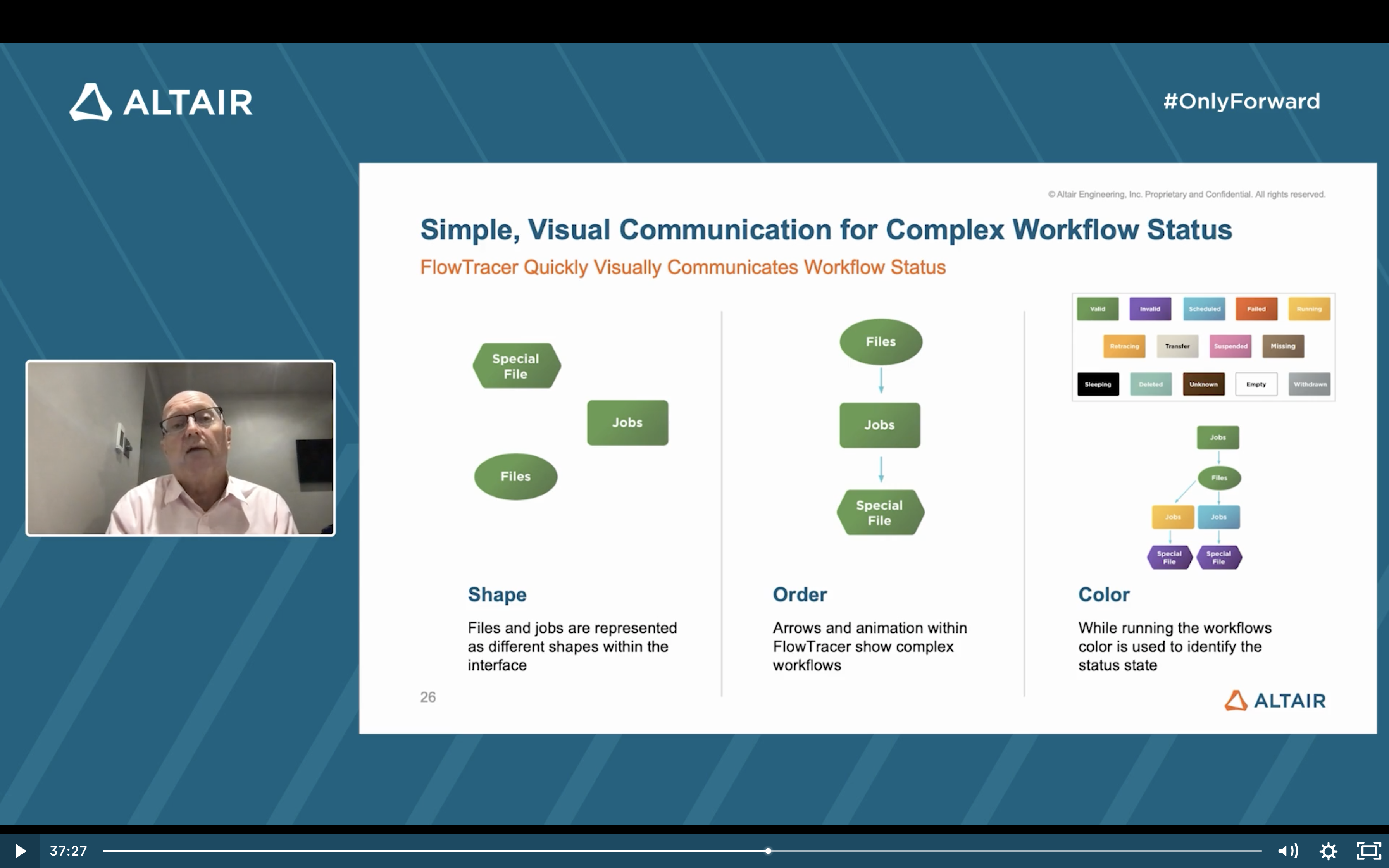Click the volume speaker icon

[1288, 850]
